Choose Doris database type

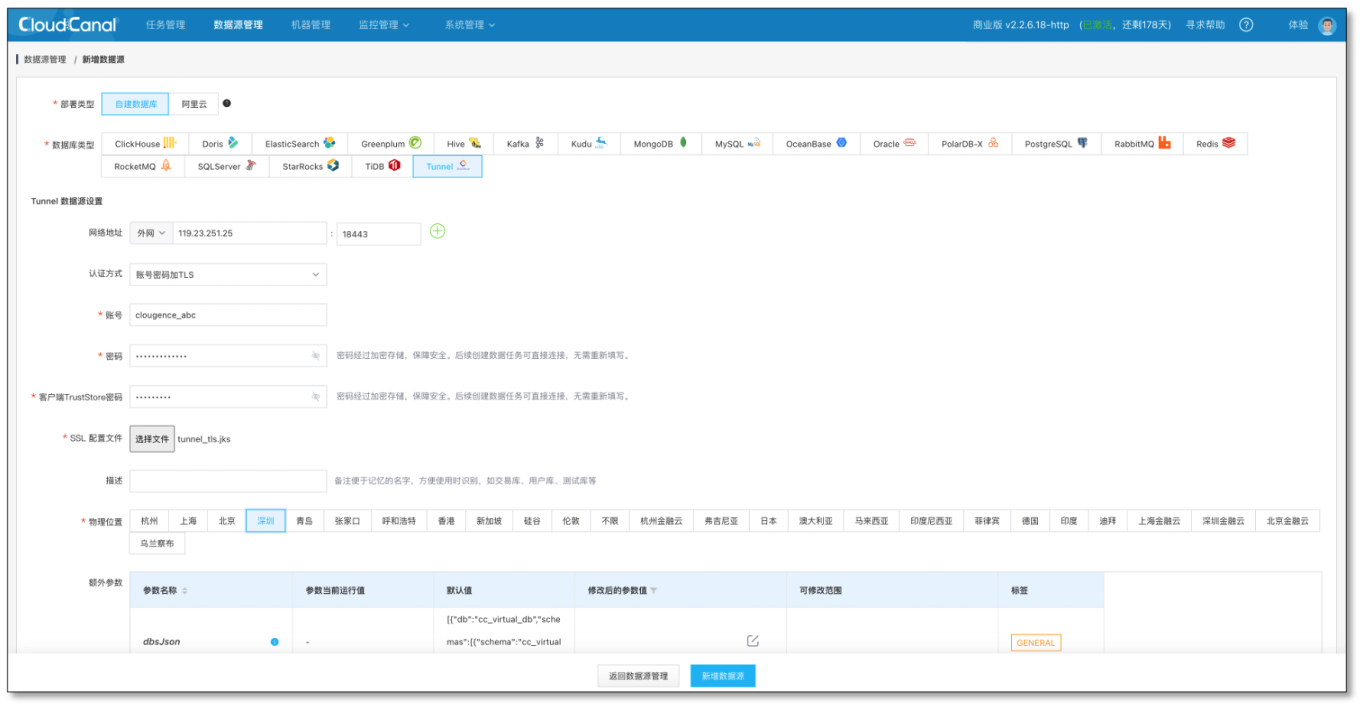[220, 143]
